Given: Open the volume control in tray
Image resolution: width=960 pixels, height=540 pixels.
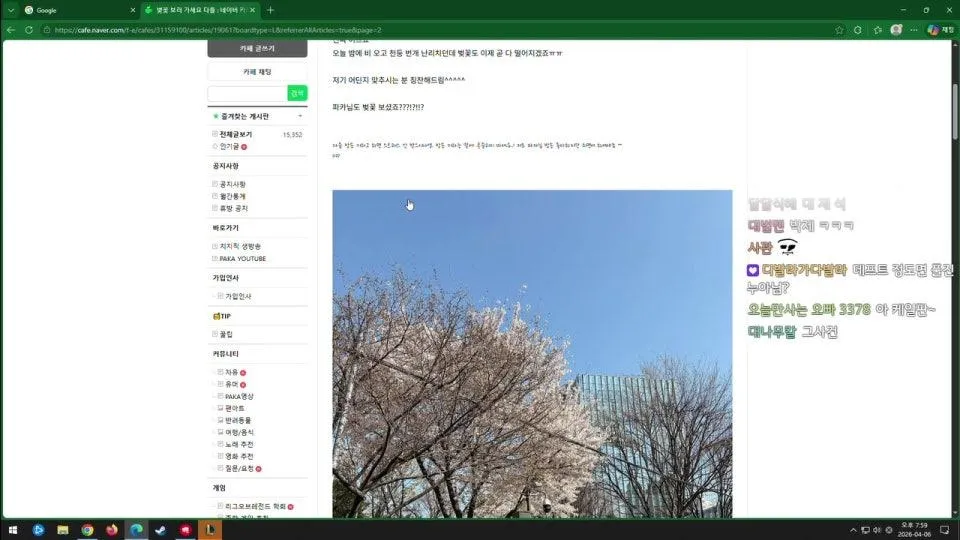Looking at the screenshot, I should 877,530.
